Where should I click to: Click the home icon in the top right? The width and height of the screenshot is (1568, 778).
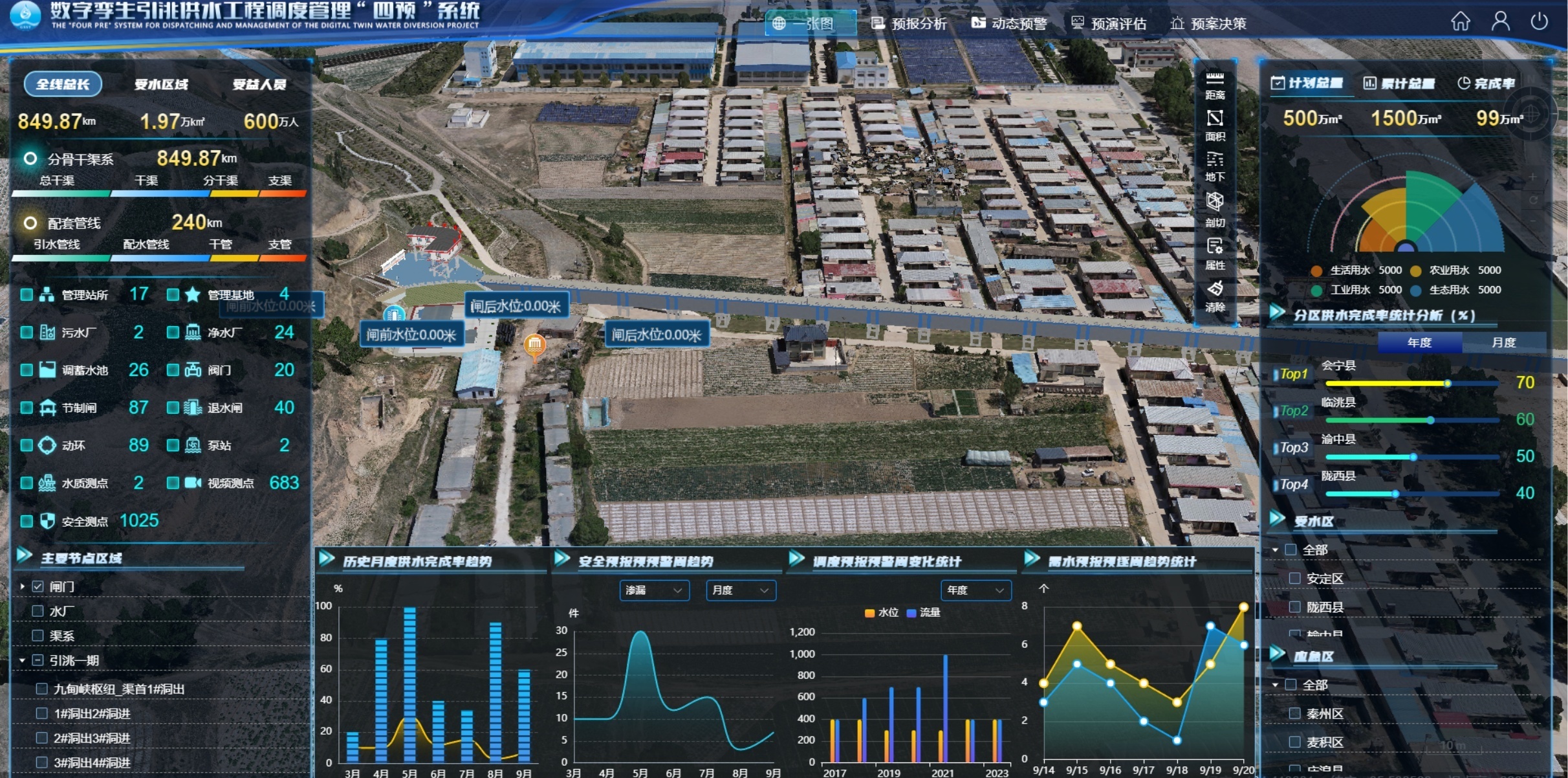[1461, 21]
